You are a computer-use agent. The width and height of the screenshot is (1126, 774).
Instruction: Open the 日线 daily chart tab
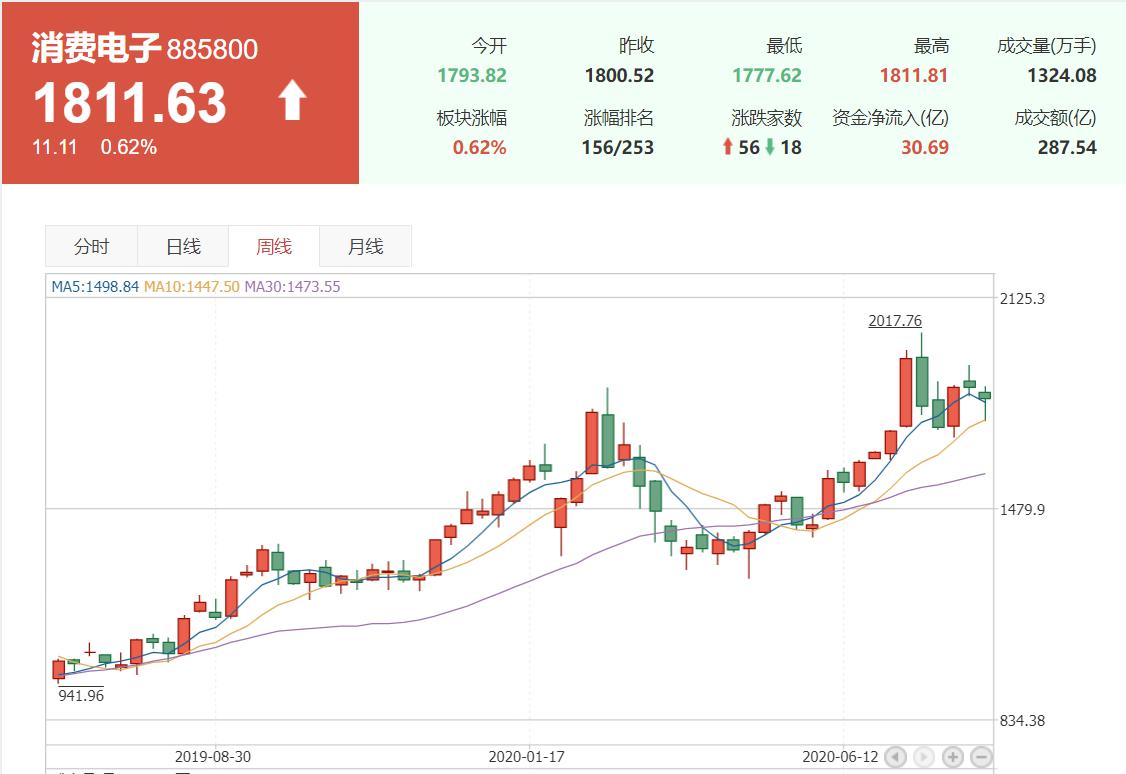(x=183, y=246)
